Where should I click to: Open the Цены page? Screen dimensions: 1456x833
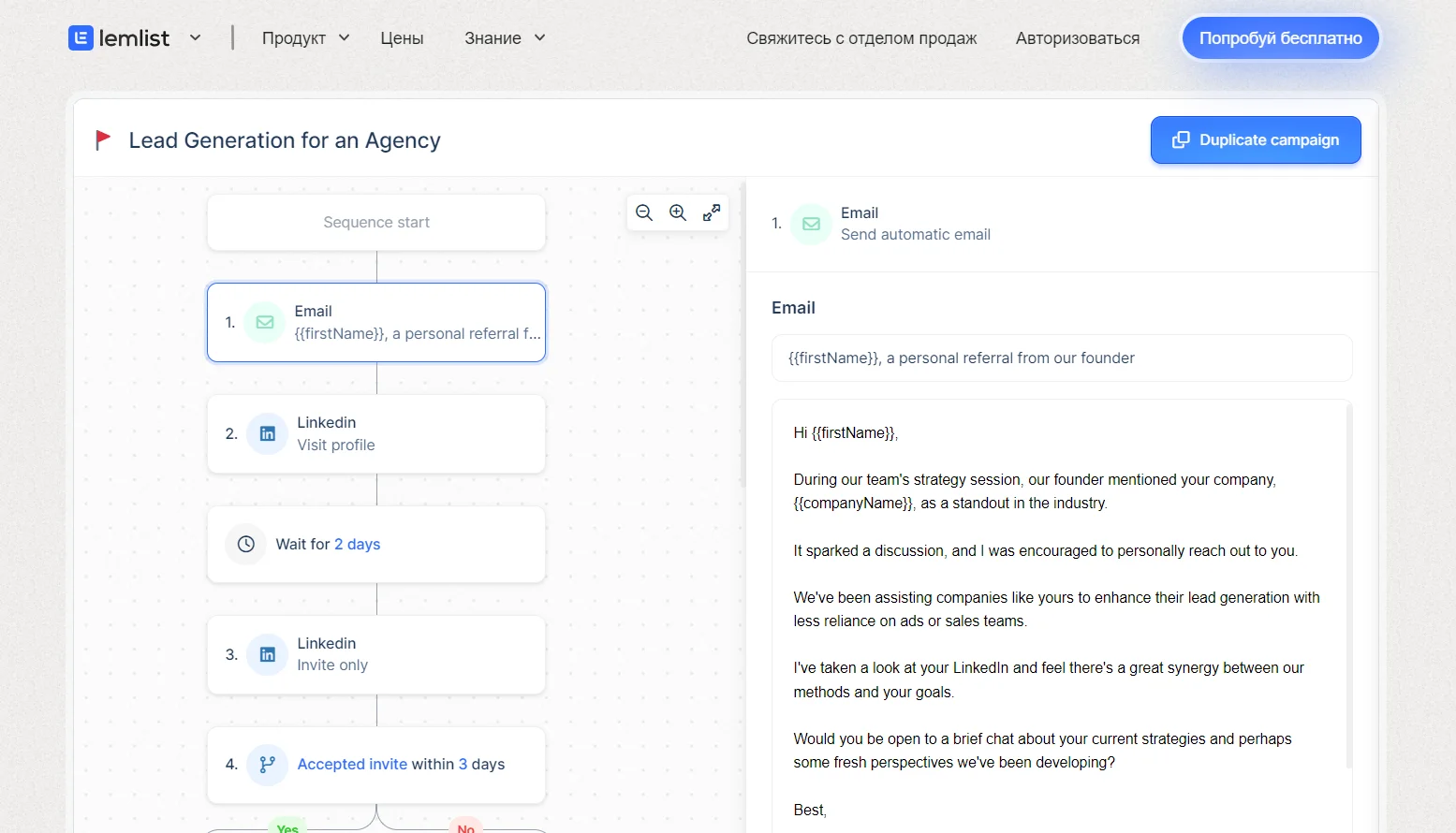pyautogui.click(x=402, y=38)
